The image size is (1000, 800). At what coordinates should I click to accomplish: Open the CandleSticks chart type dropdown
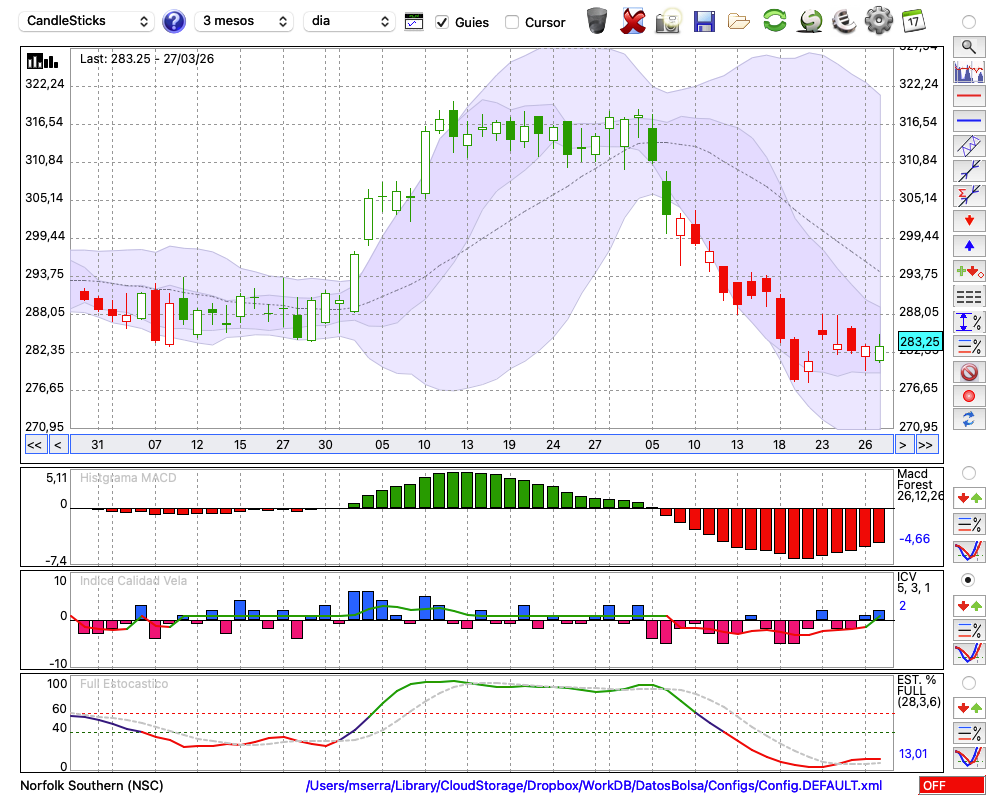[x=88, y=21]
